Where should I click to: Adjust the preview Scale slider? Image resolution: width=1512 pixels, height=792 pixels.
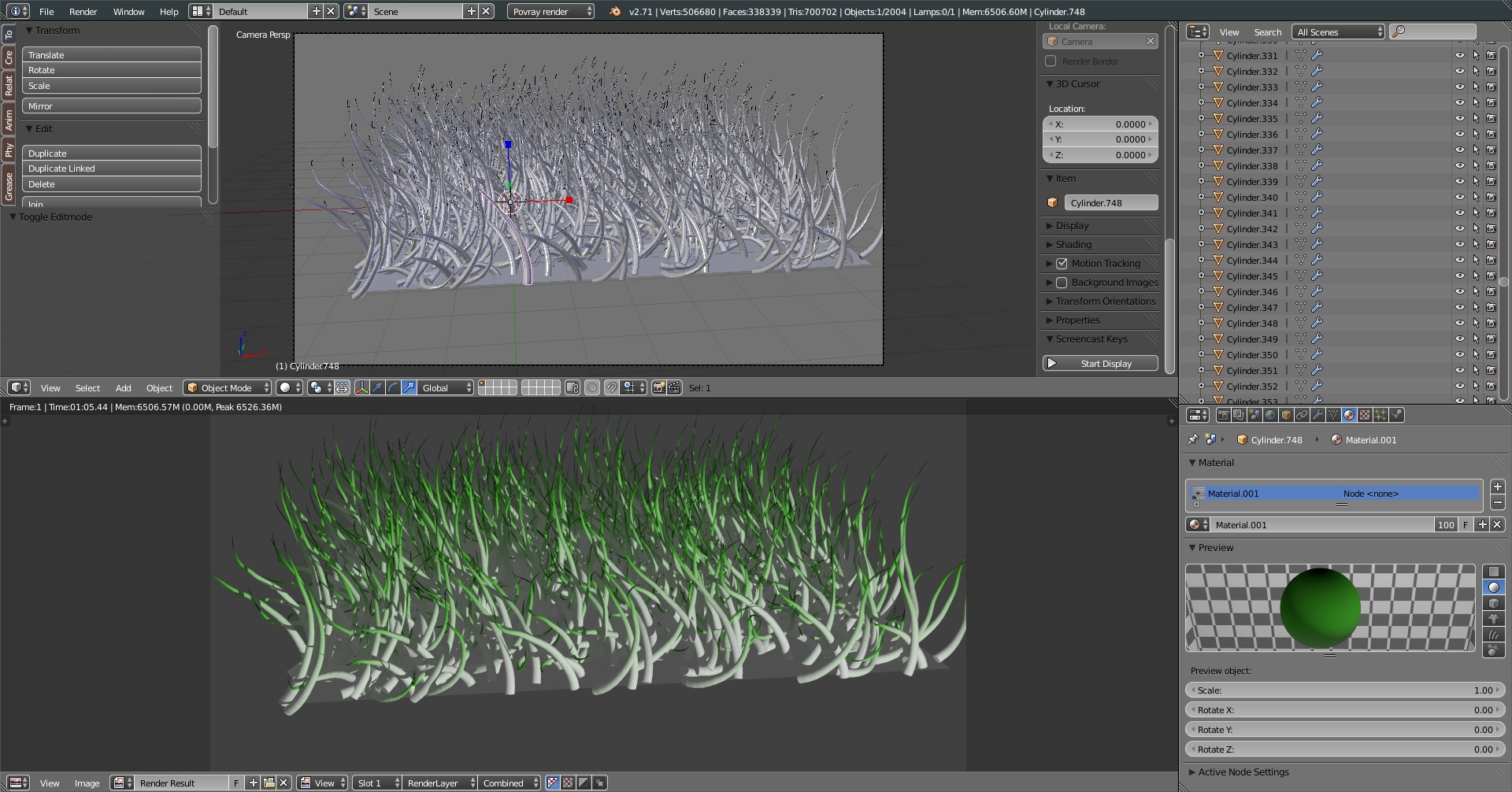pyautogui.click(x=1341, y=690)
